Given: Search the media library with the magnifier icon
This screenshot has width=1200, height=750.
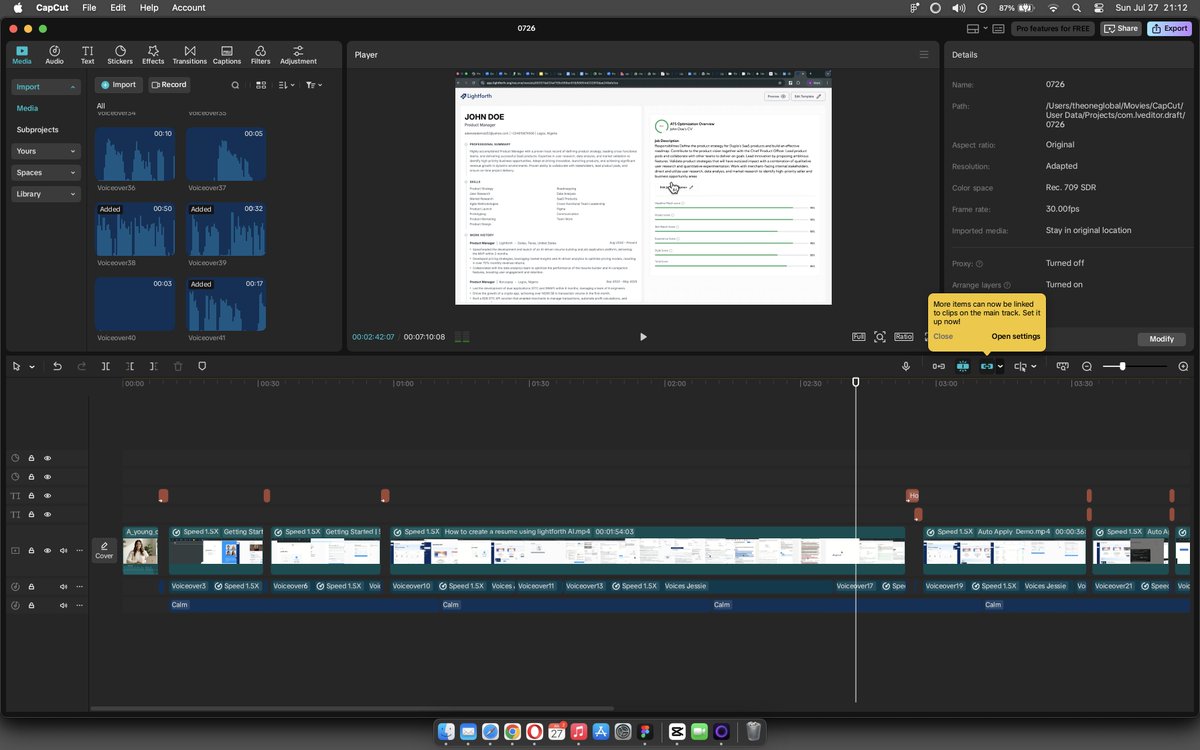Looking at the screenshot, I should (235, 85).
